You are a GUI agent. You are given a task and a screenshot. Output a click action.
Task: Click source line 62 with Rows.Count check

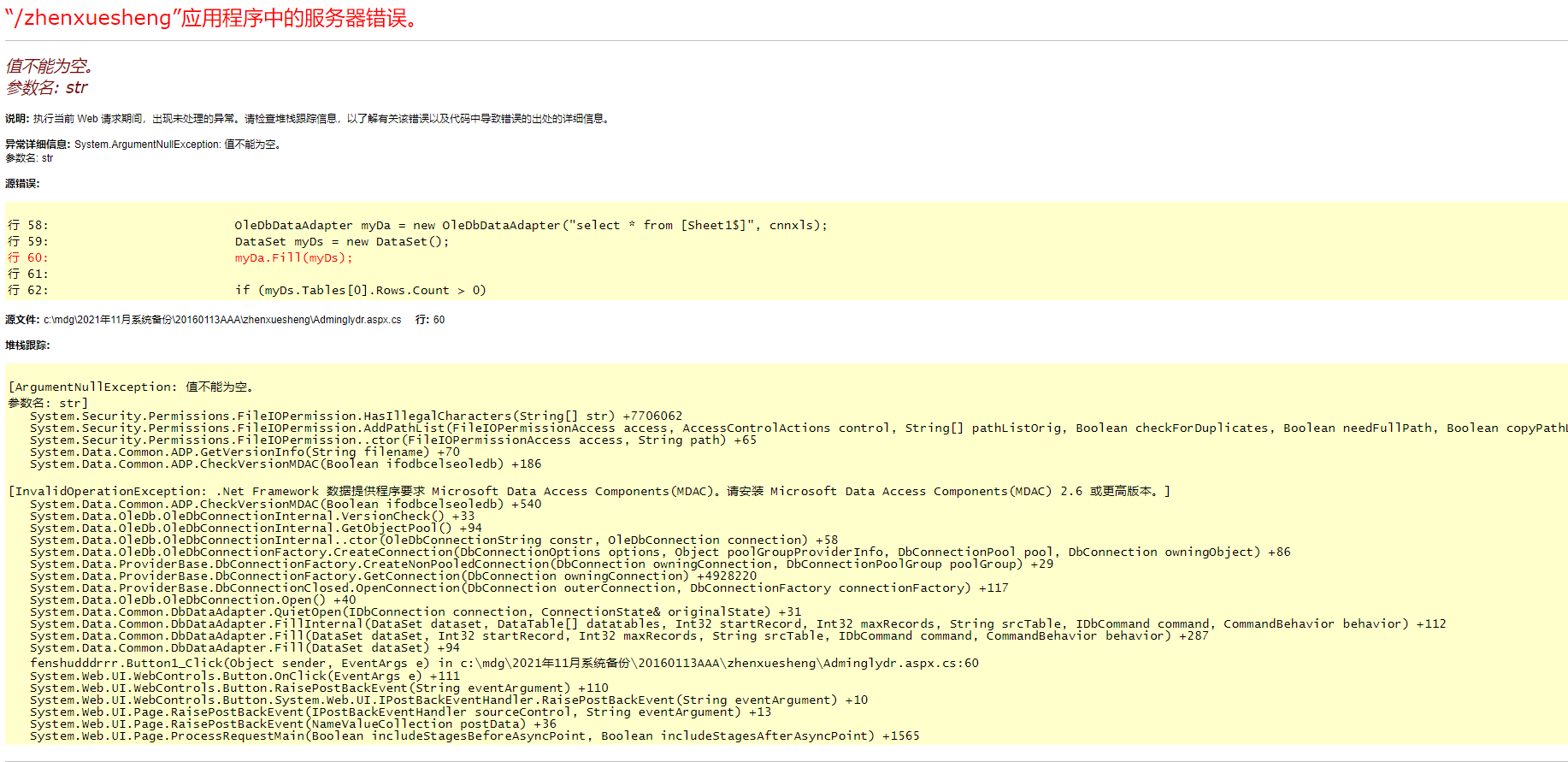247,291
